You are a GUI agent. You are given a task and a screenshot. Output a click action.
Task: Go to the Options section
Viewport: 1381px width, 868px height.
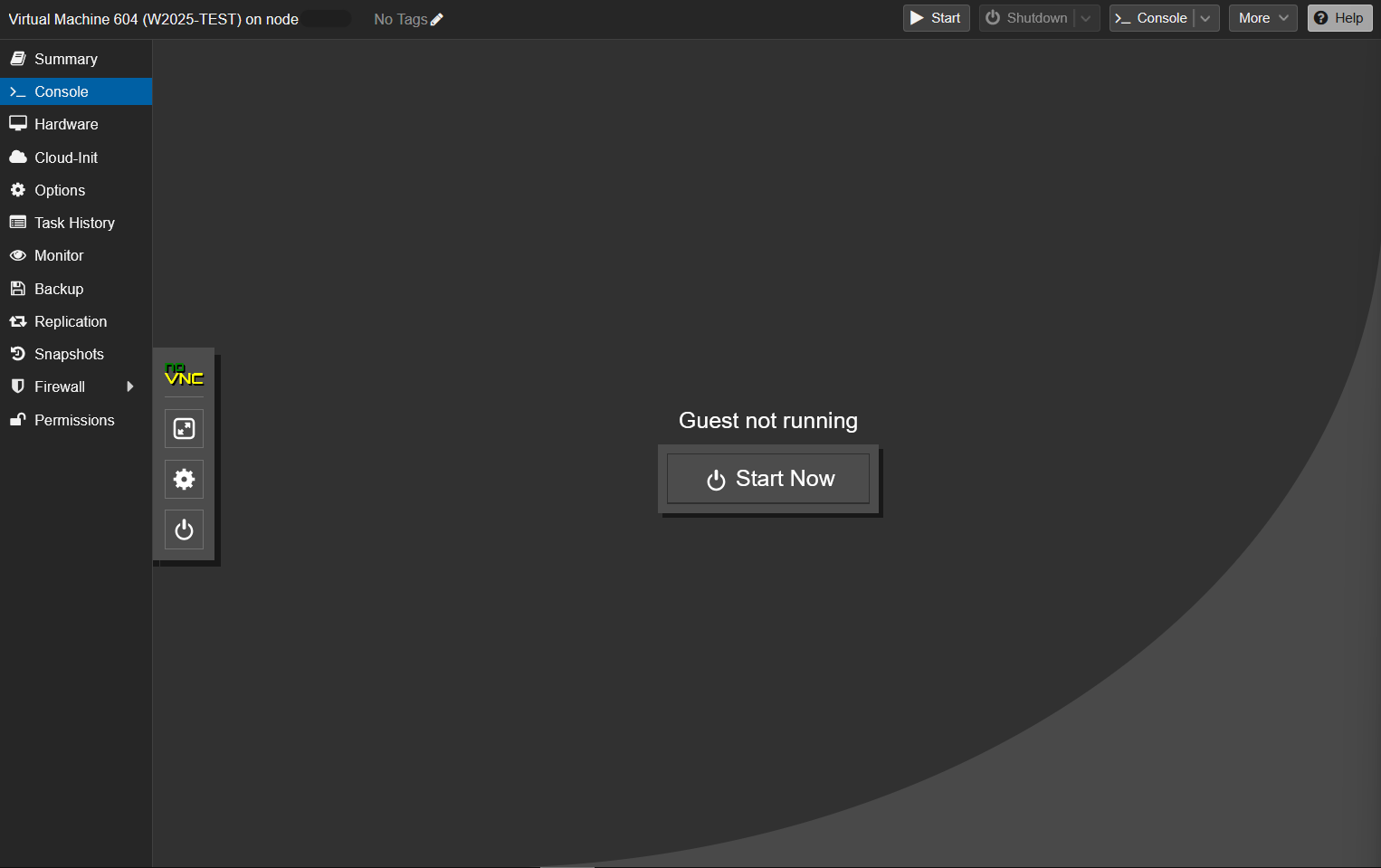60,190
